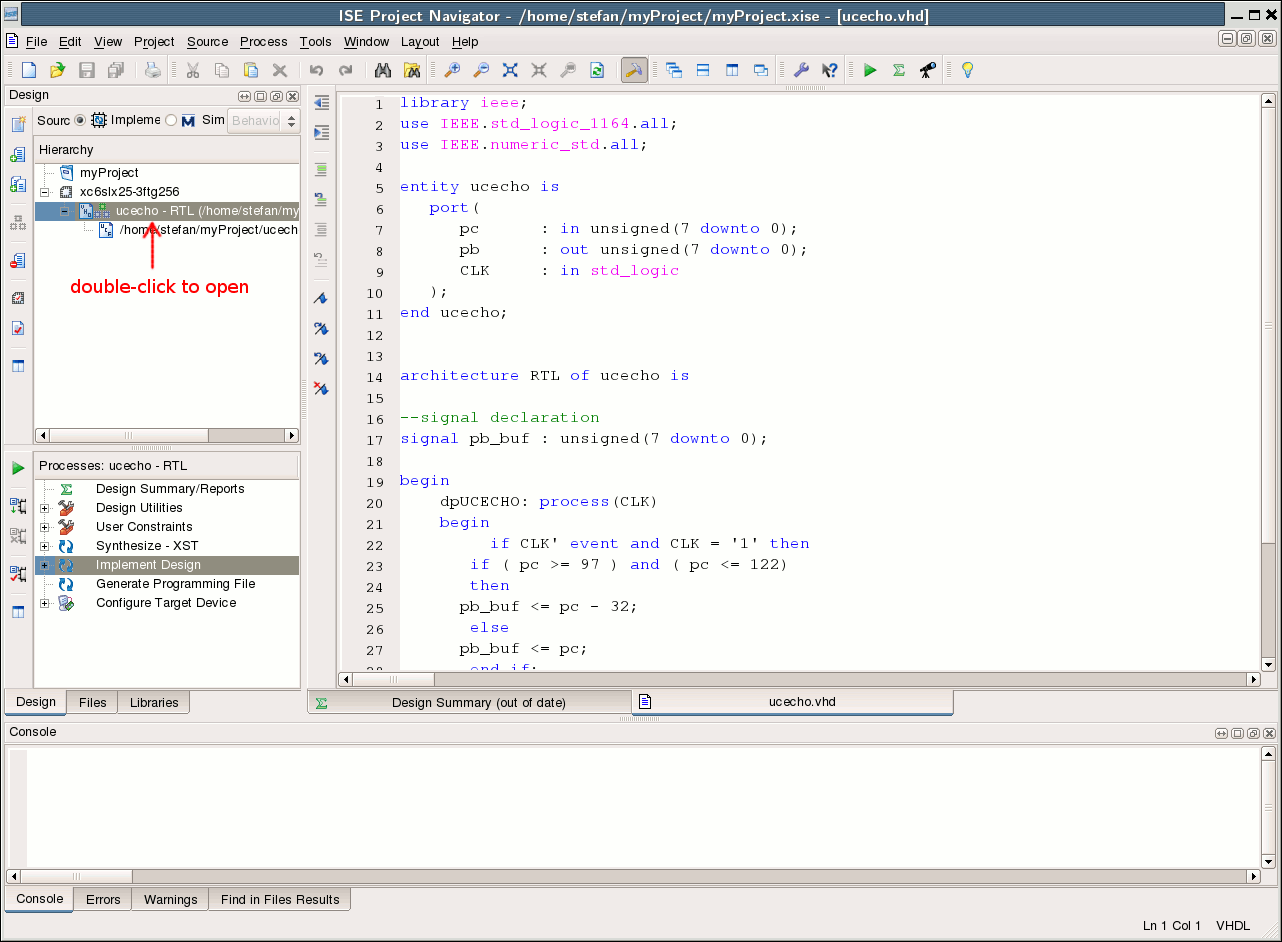The image size is (1282, 942).
Task: Open Design Summary sigma toolbar icon
Action: tap(898, 70)
